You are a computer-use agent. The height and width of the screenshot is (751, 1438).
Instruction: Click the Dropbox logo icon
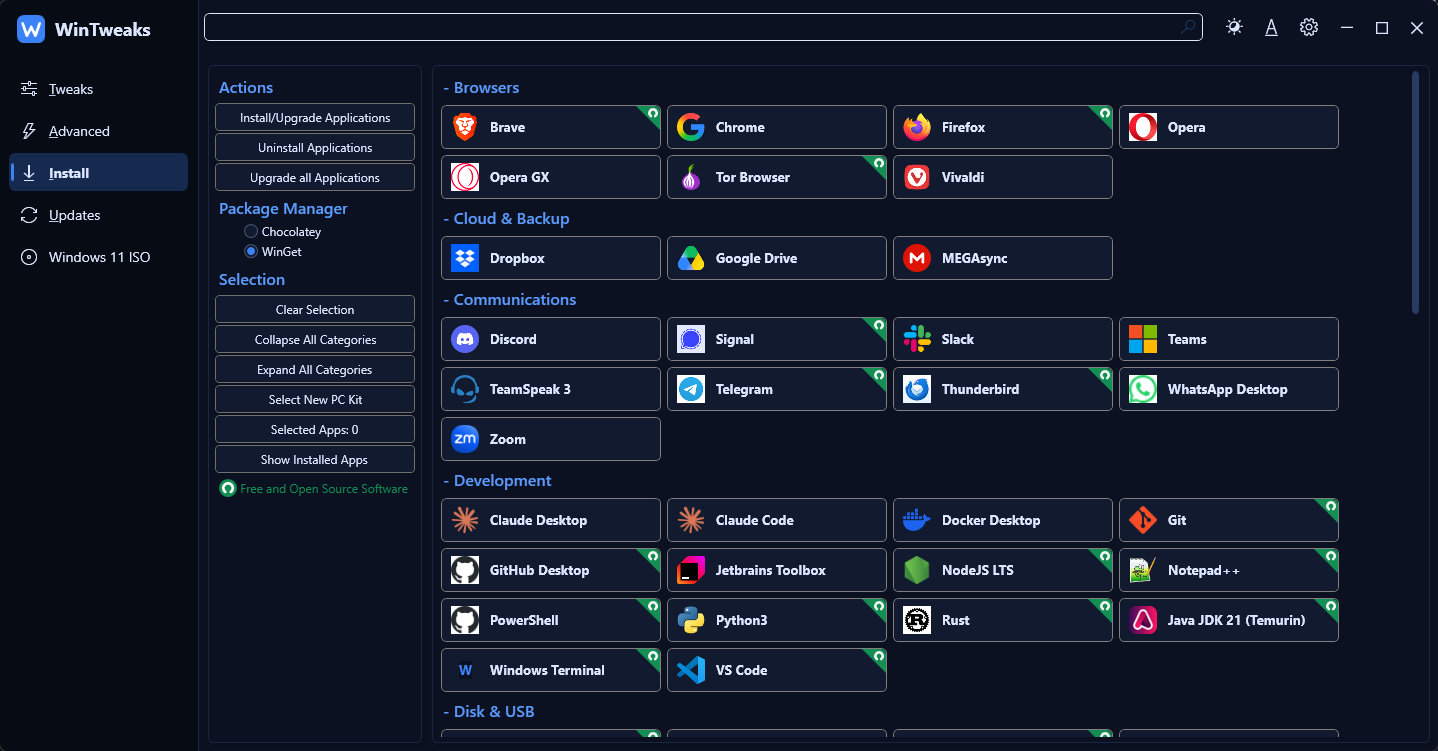click(464, 258)
